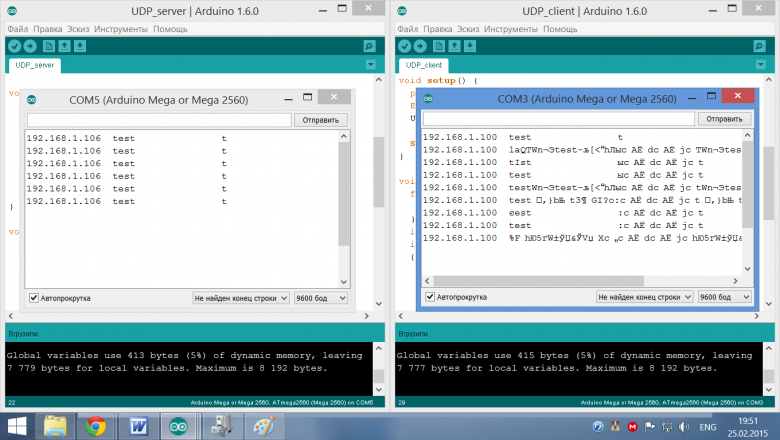Image resolution: width=780 pixels, height=440 pixels.
Task: Click Open sketch icon in UDP_server window
Action: pos(64,46)
